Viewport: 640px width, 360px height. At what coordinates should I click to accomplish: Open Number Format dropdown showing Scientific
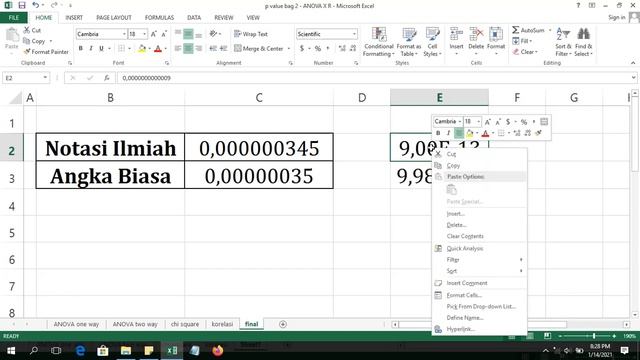(x=354, y=34)
